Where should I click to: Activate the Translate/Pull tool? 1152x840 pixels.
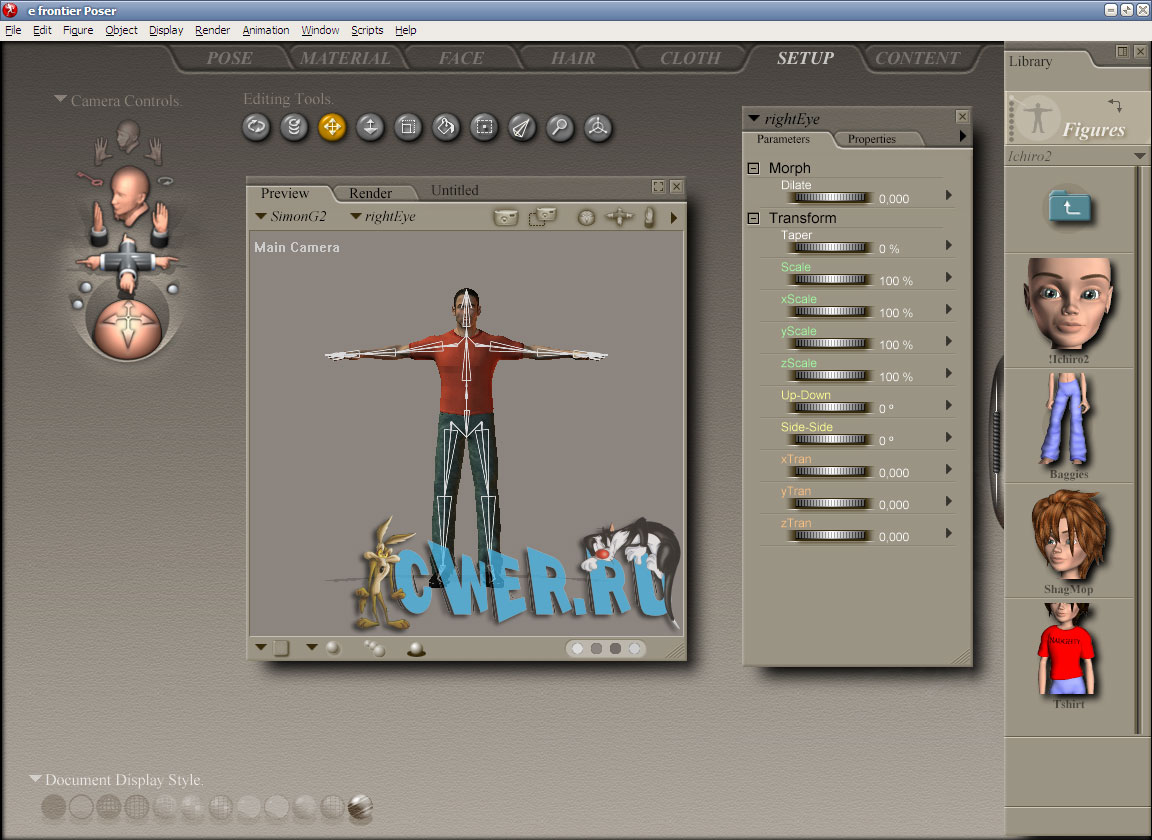click(332, 127)
